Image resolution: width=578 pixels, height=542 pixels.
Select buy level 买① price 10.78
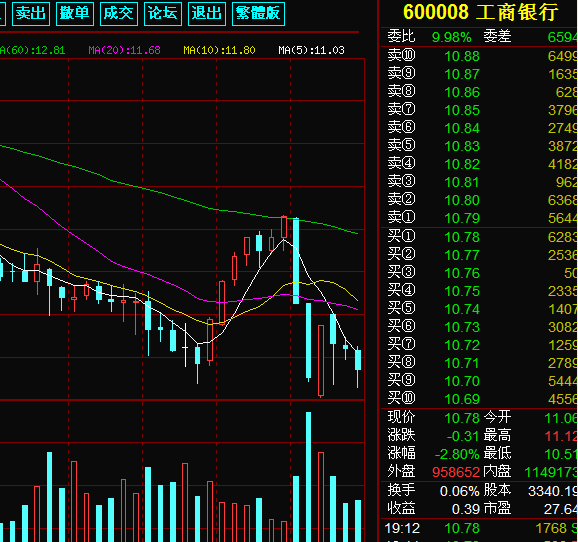pyautogui.click(x=479, y=237)
